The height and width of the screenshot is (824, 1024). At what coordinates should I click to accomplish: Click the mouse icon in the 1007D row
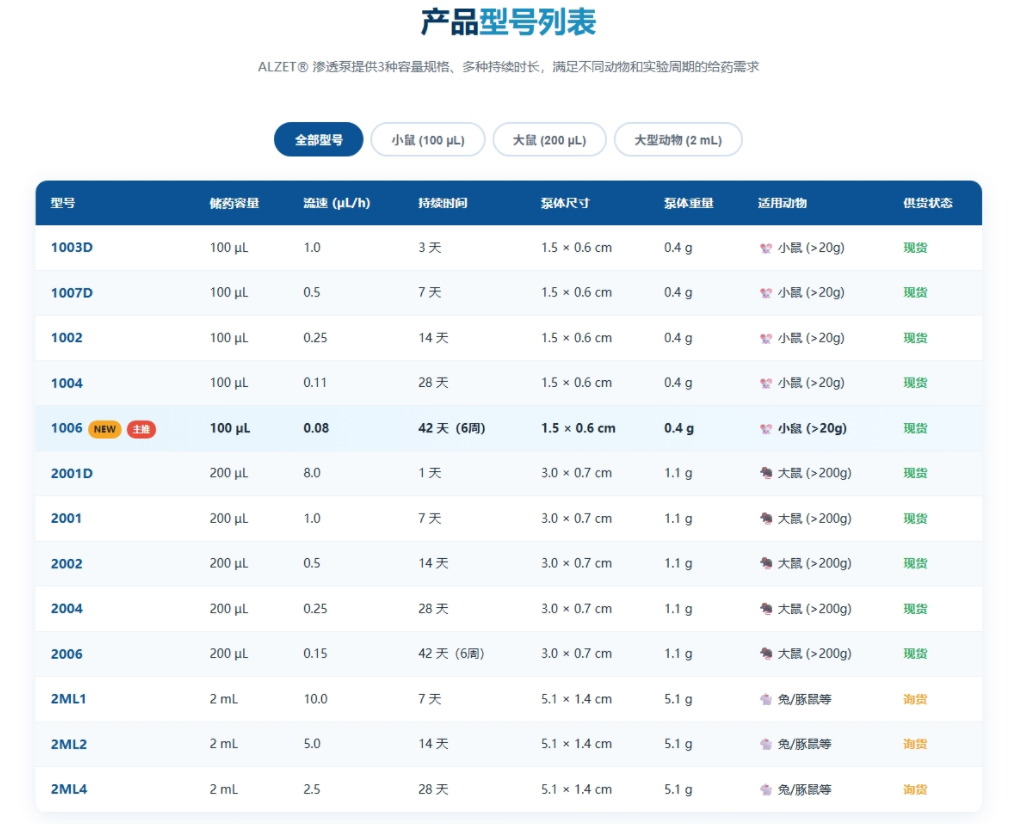coord(766,292)
